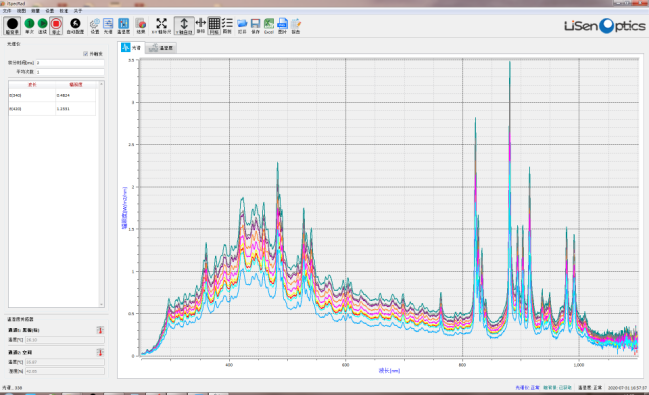
Task: Click the upper thermometer button in sensor panel
Action: [x=100, y=330]
